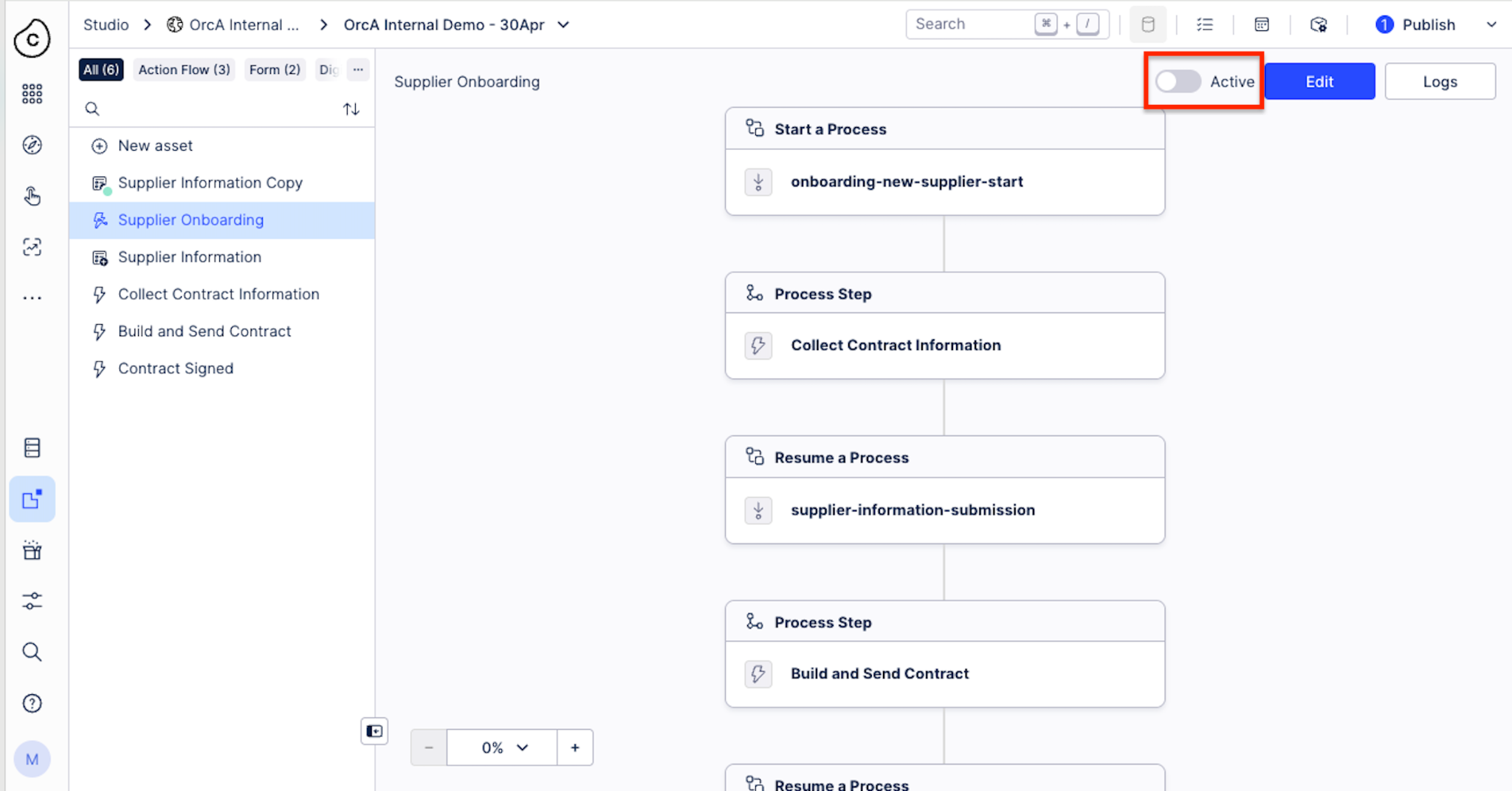
Task: Click the help question mark icon
Action: [32, 703]
